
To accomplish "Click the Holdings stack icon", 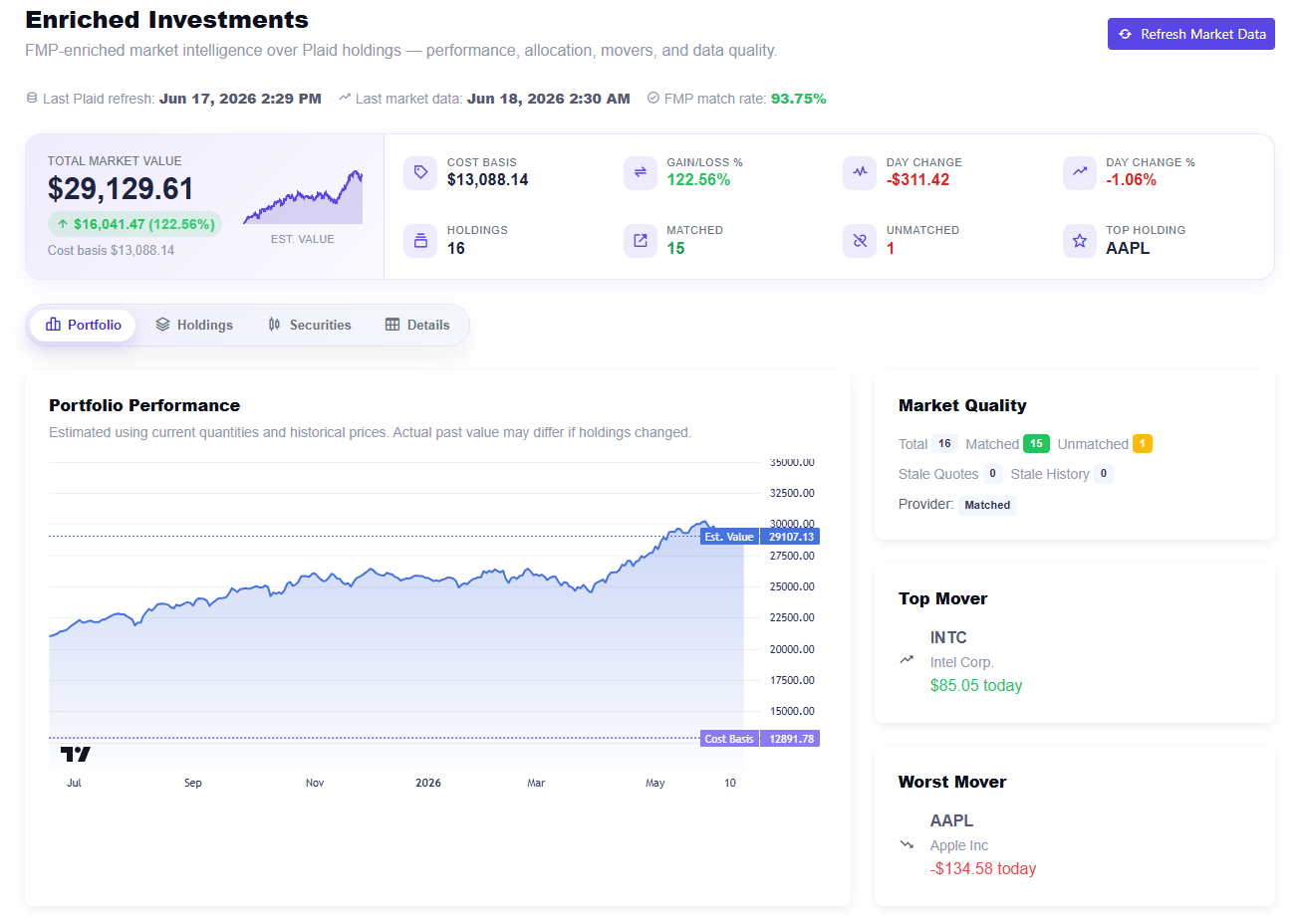I will click(x=420, y=240).
